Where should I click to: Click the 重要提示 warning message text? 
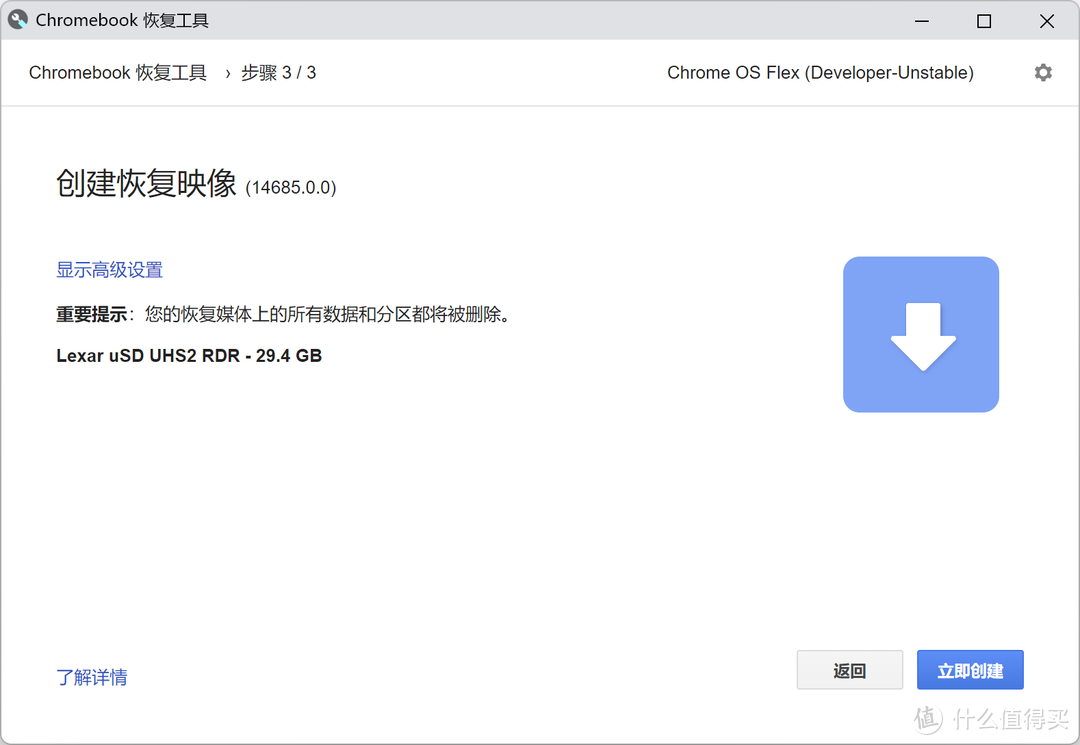tap(285, 313)
